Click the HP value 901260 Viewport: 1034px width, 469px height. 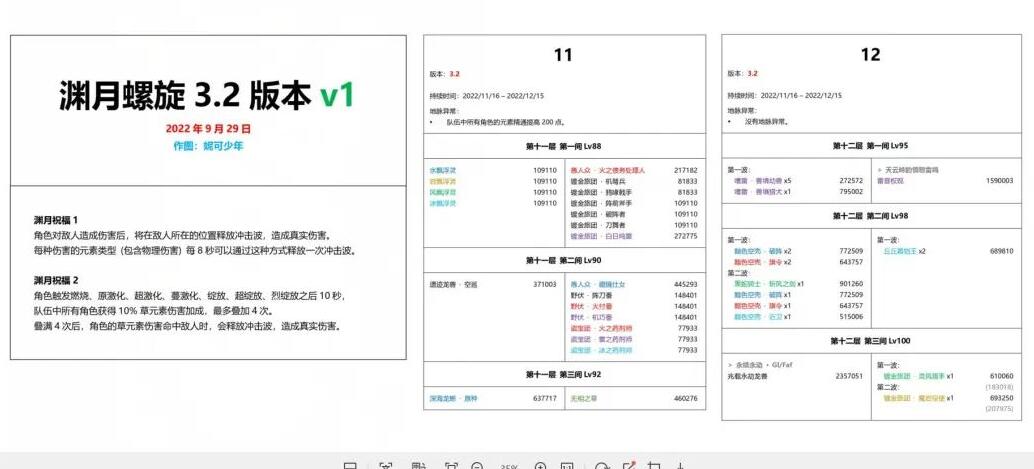tap(851, 284)
